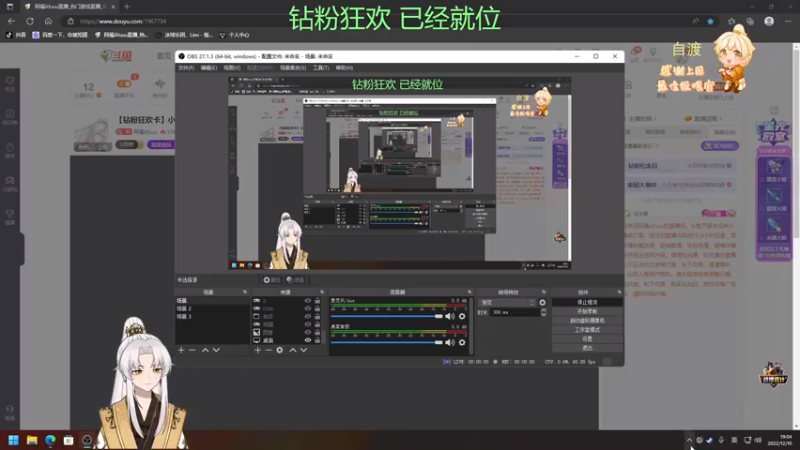Toggle visibility of the 图像 source

pos(308,332)
